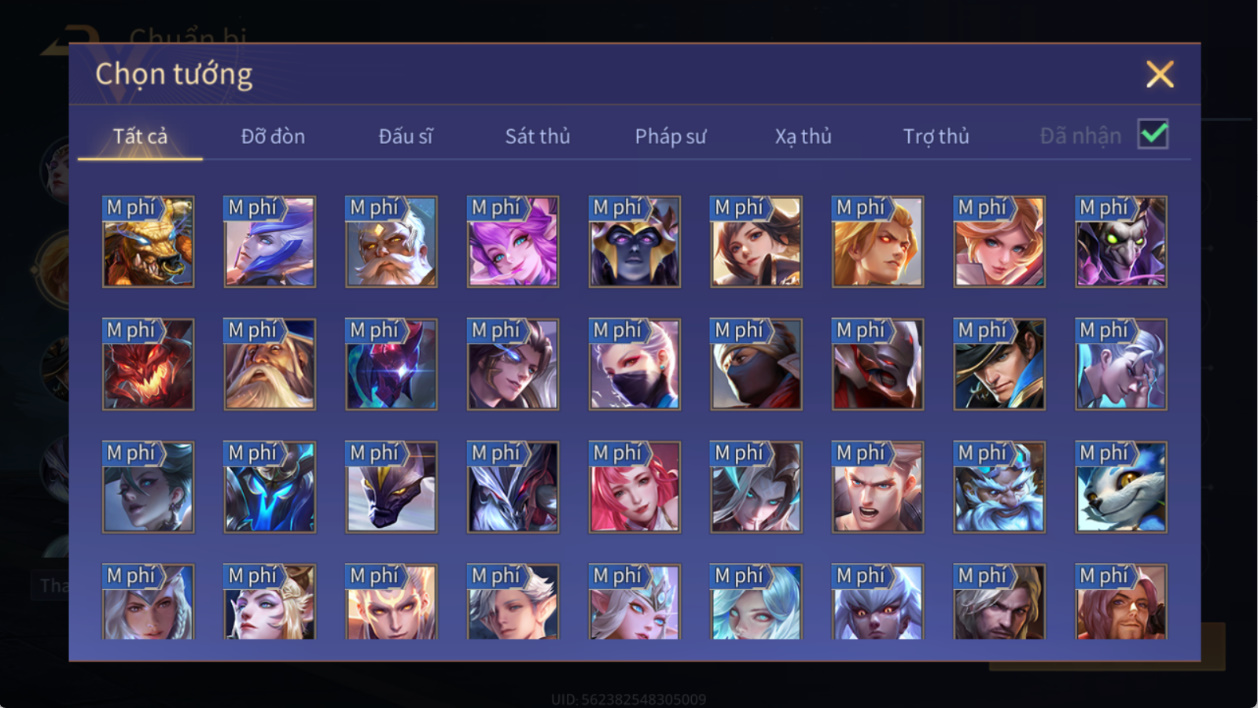Pick the white-bearded old man hero in first row
Viewport: 1258px width, 708px height.
pyautogui.click(x=391, y=241)
